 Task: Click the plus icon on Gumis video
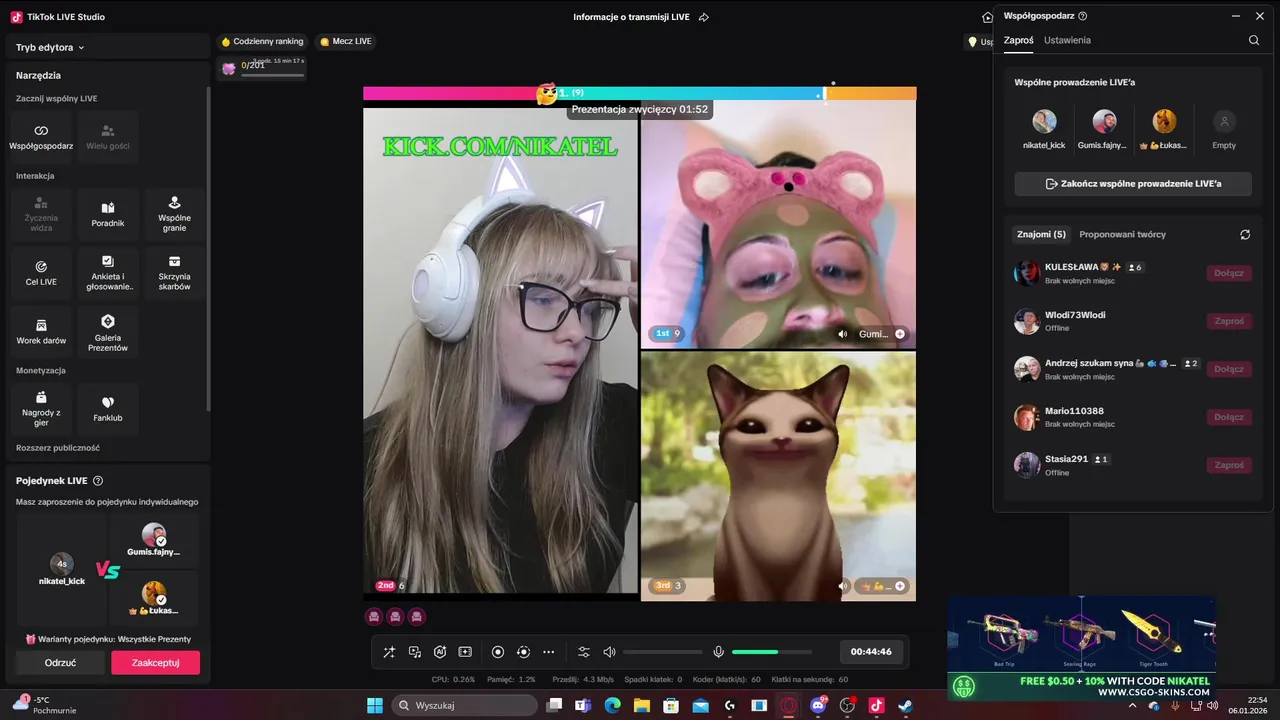pyautogui.click(x=900, y=334)
